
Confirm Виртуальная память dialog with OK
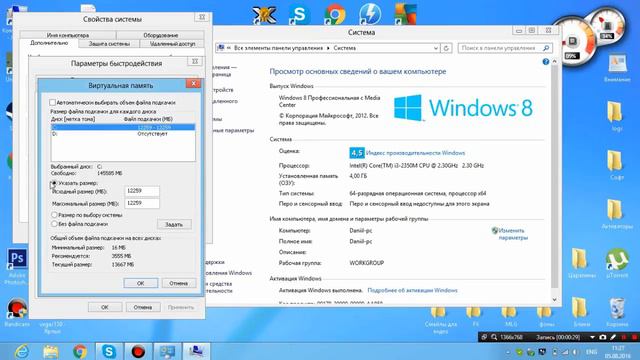point(140,283)
